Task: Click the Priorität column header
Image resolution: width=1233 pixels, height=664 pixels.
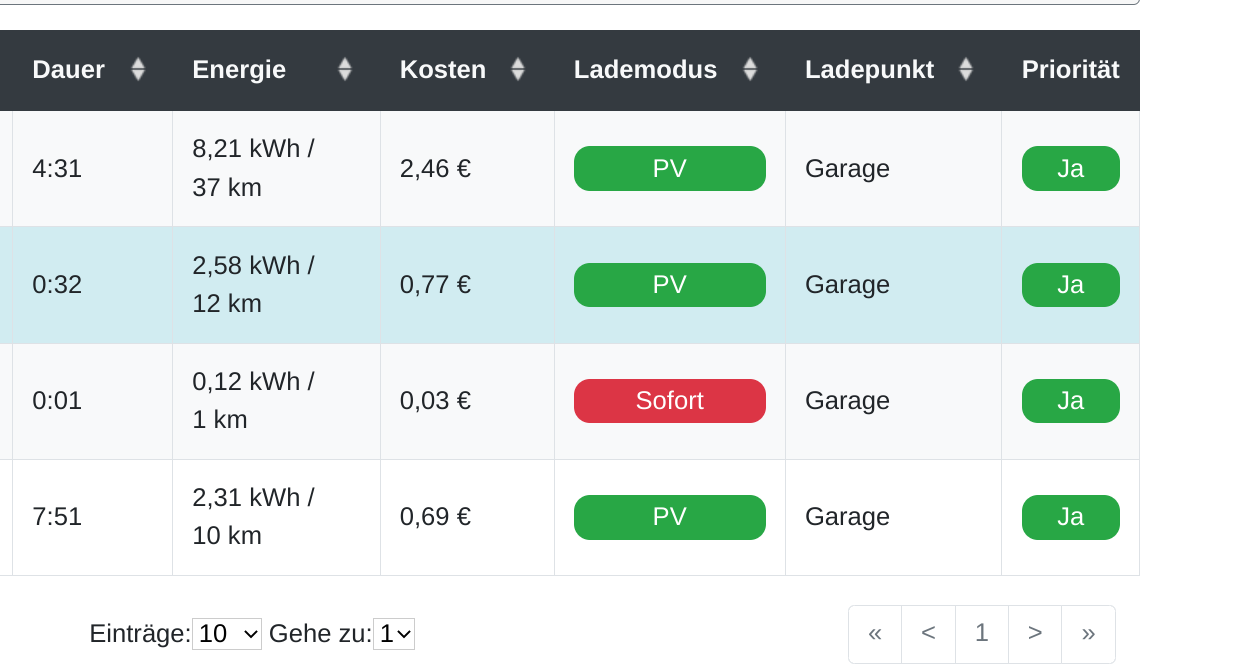Action: pos(1070,69)
